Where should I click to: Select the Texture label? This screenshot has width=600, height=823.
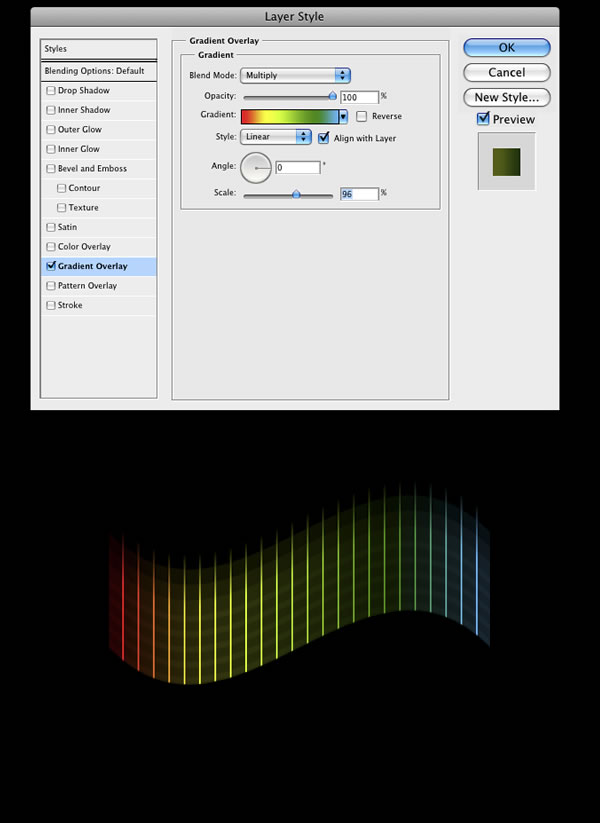83,207
